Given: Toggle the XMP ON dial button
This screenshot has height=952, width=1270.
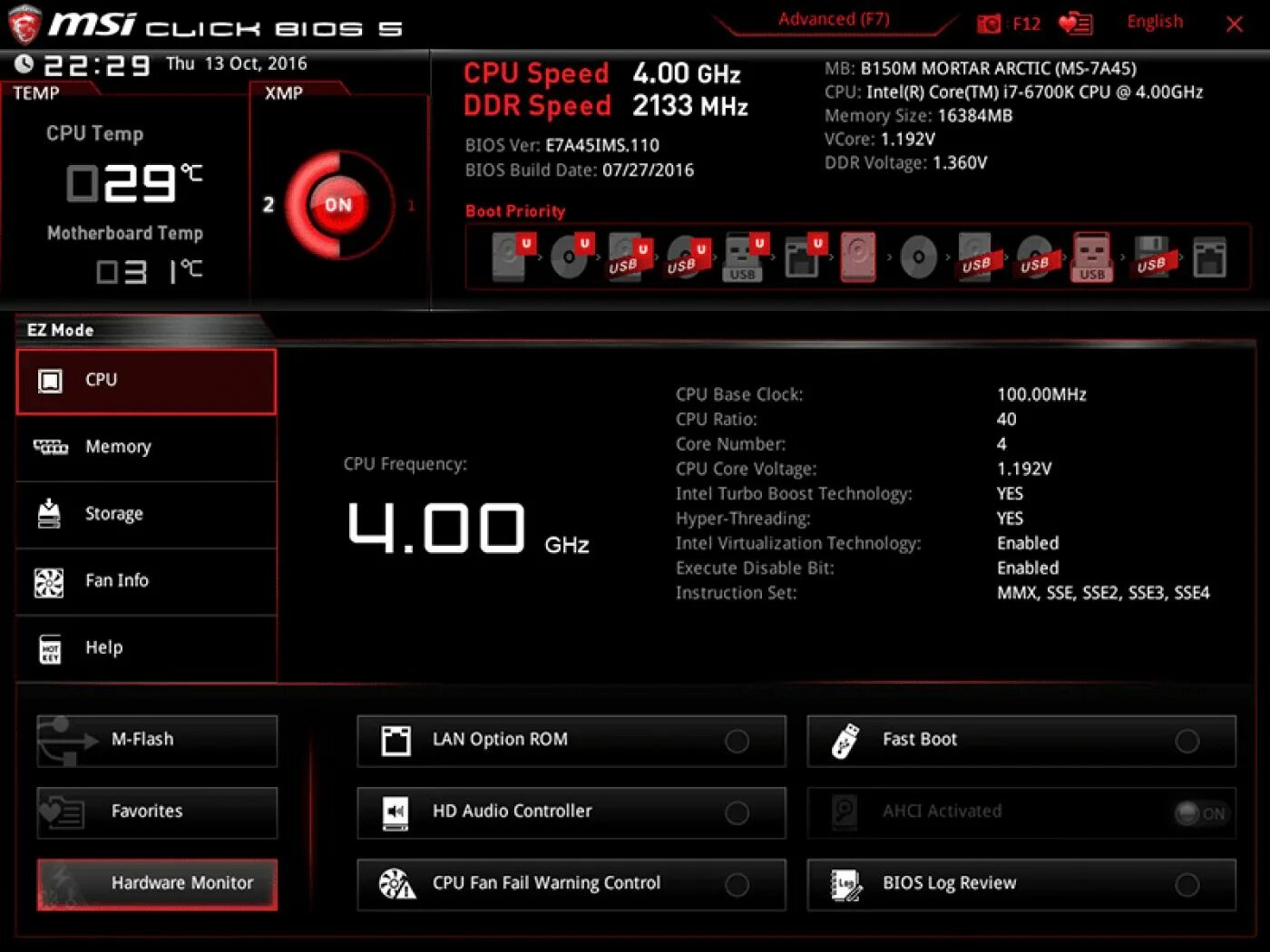Looking at the screenshot, I should click(x=337, y=205).
